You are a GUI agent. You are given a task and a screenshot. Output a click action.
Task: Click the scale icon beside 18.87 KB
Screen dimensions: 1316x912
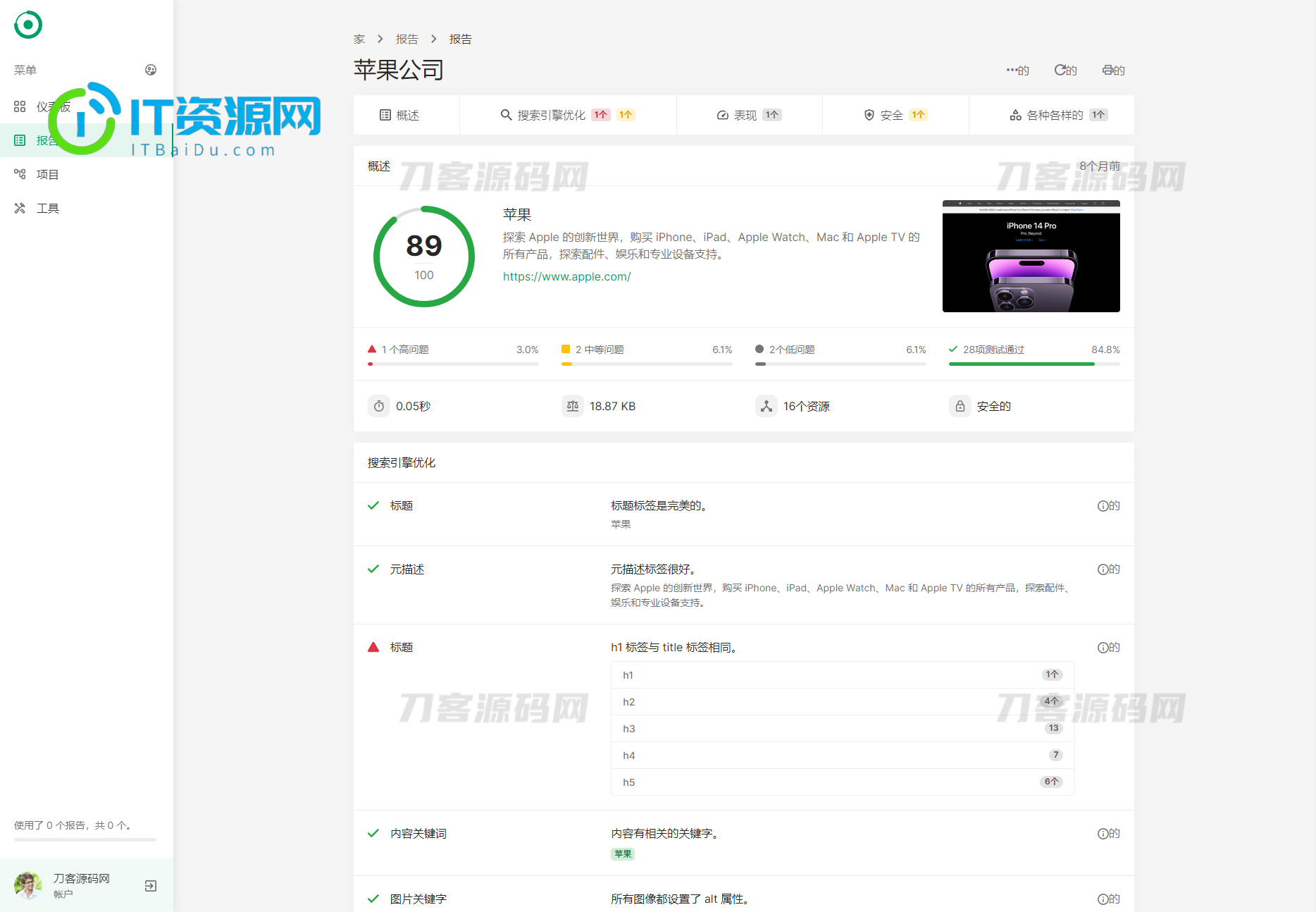point(573,406)
